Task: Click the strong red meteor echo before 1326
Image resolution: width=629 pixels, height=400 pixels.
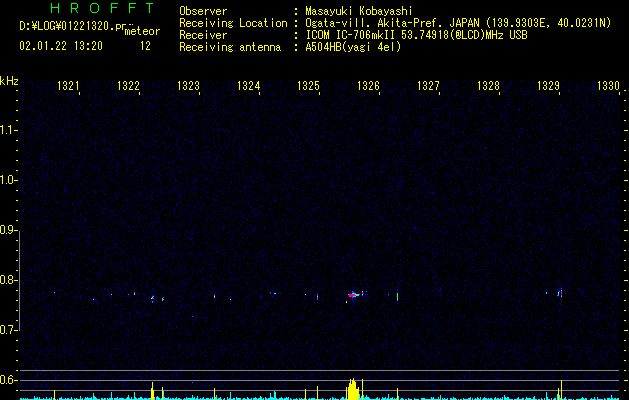Action: pos(353,295)
